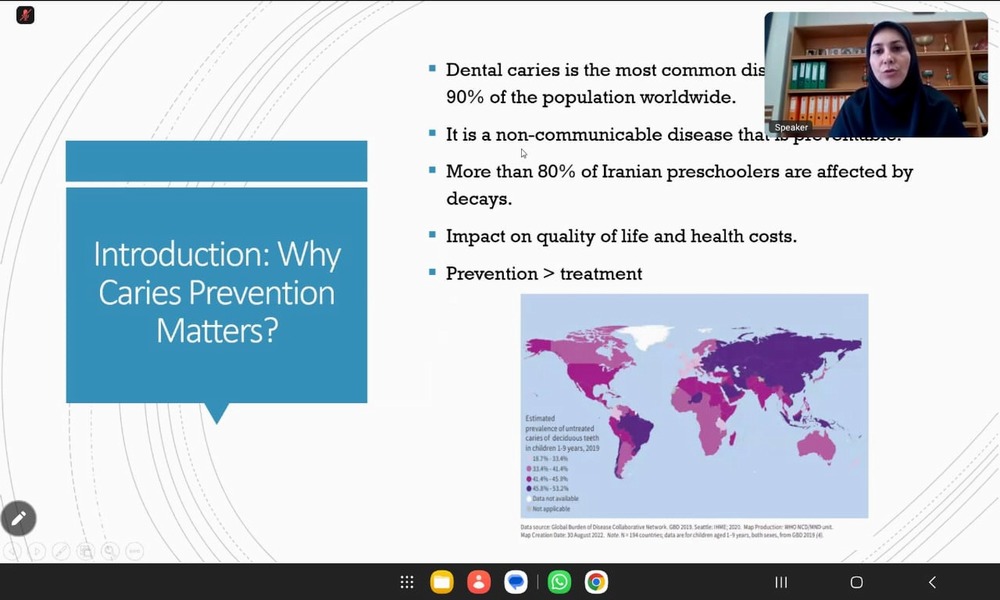Open see-all-slides grid icon
1000x600 pixels.
(x=86, y=551)
